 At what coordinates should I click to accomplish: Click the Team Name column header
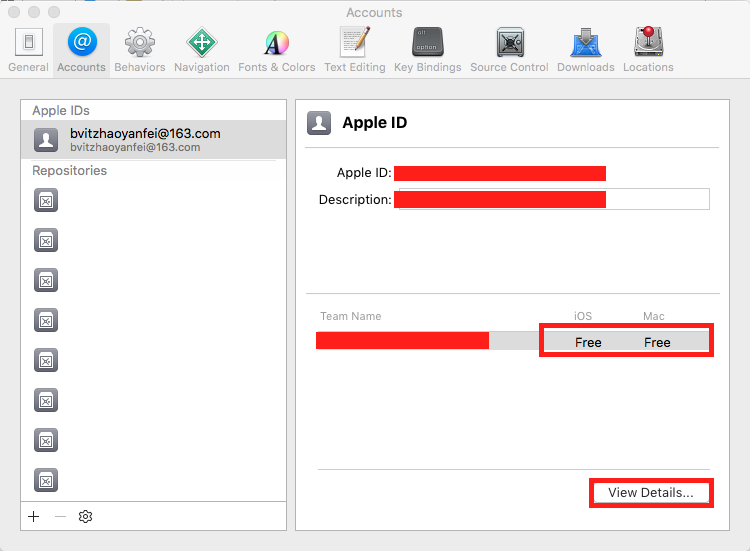(x=351, y=316)
